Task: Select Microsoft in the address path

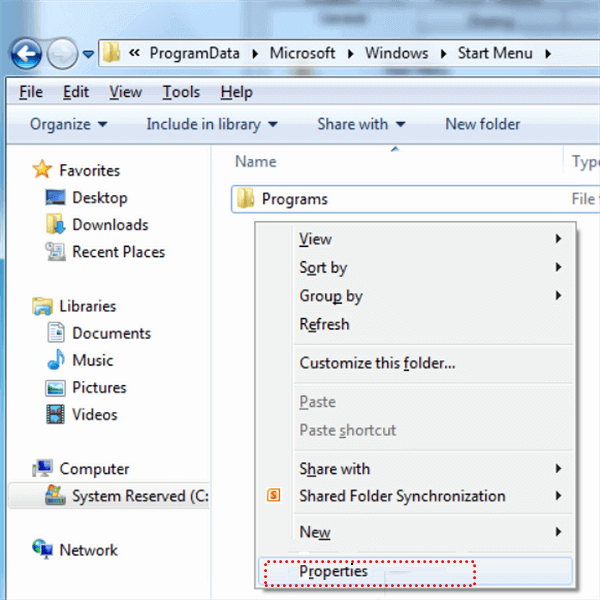Action: (x=302, y=53)
